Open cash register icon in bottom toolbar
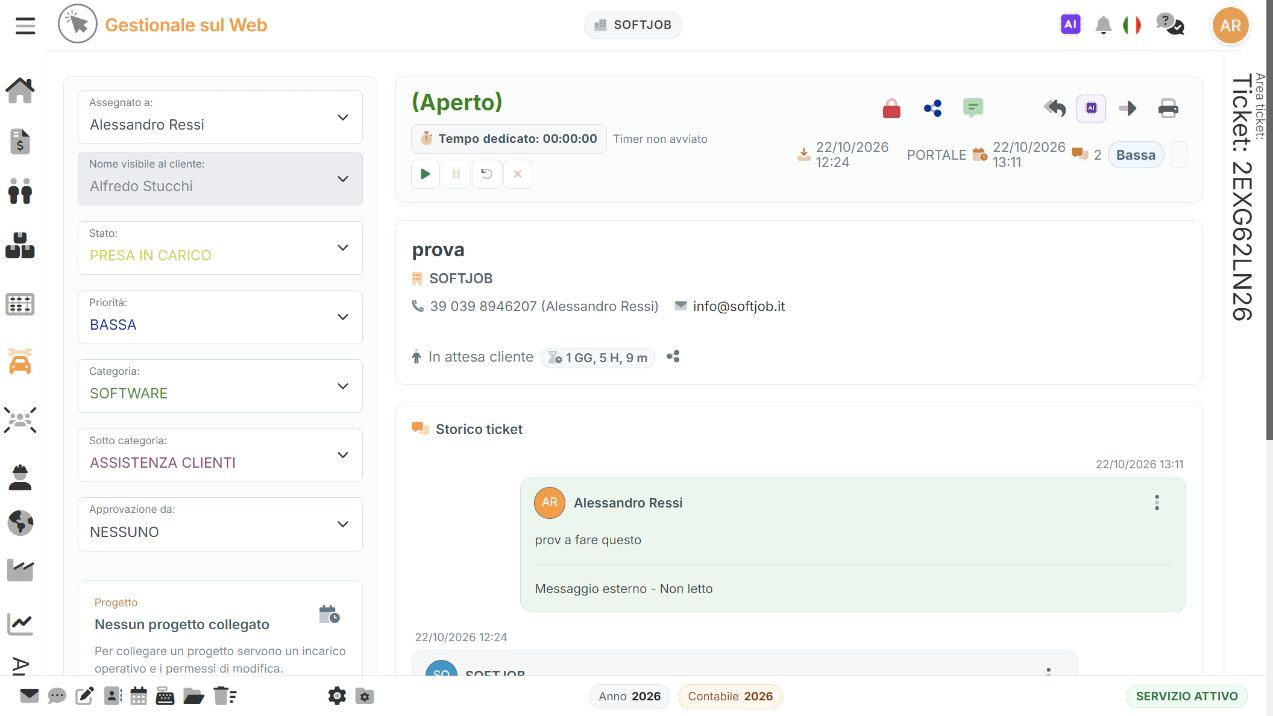 pos(165,696)
